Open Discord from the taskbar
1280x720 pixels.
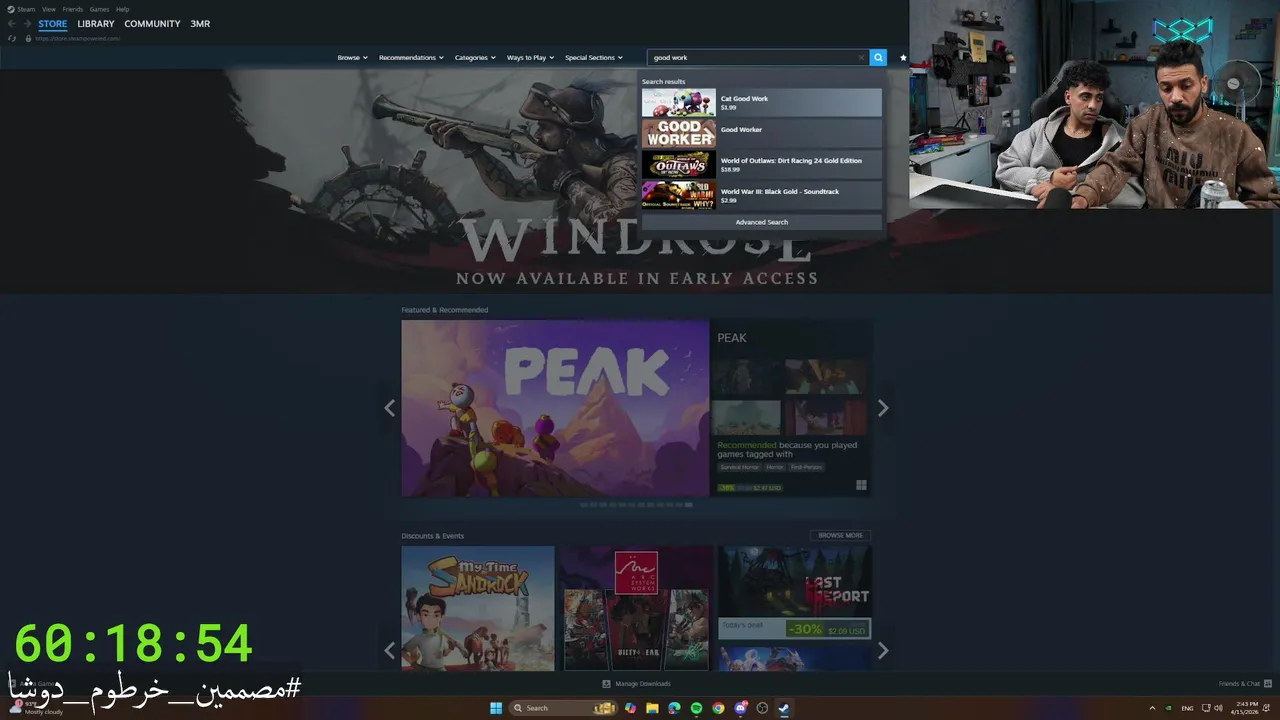coord(740,708)
